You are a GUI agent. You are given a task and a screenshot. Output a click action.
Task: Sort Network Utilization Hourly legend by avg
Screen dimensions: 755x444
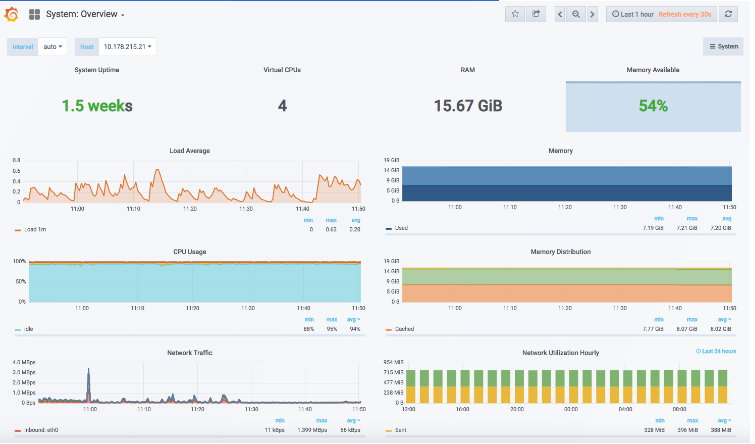(x=724, y=421)
